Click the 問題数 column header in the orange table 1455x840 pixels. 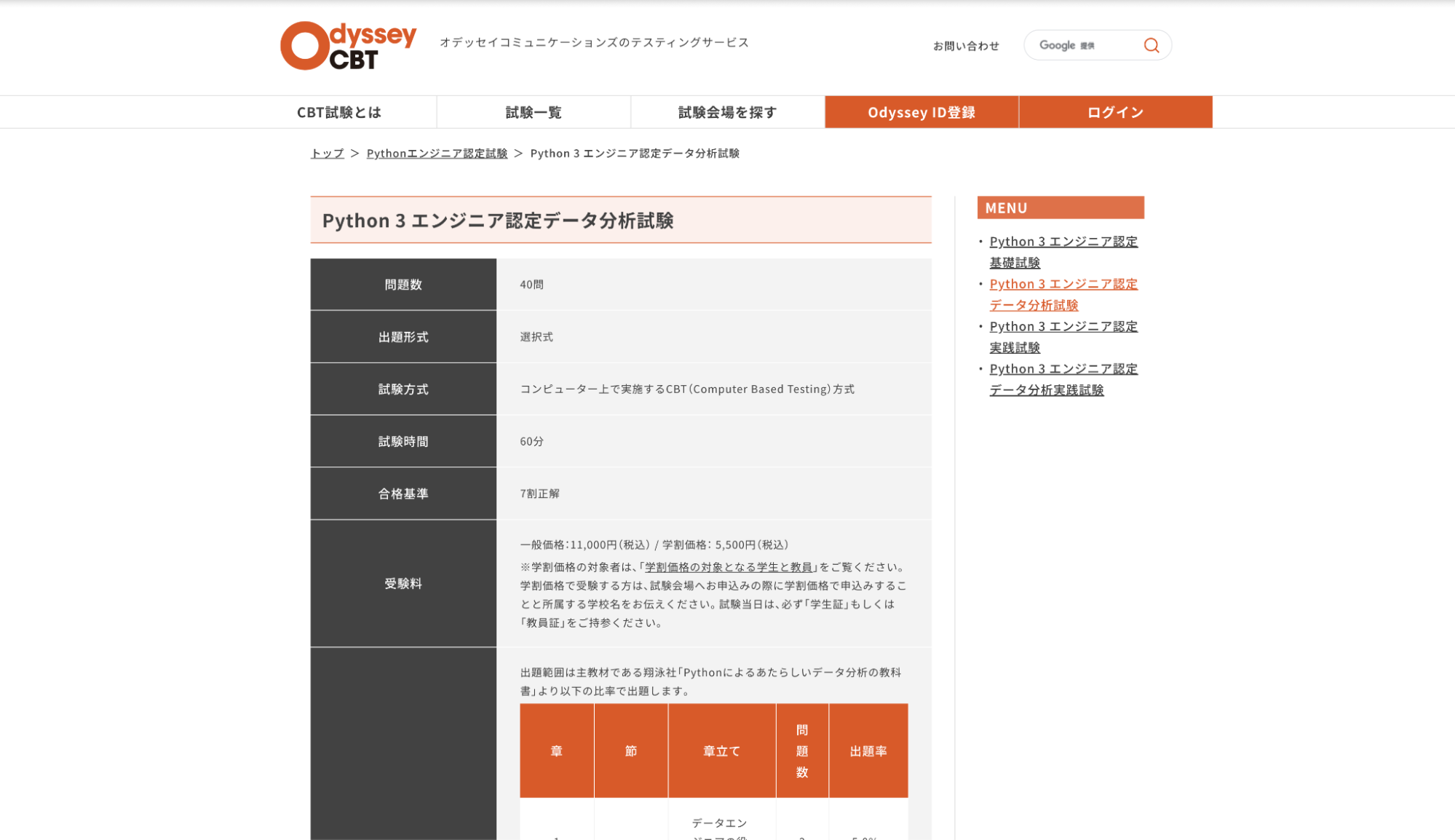(x=802, y=750)
